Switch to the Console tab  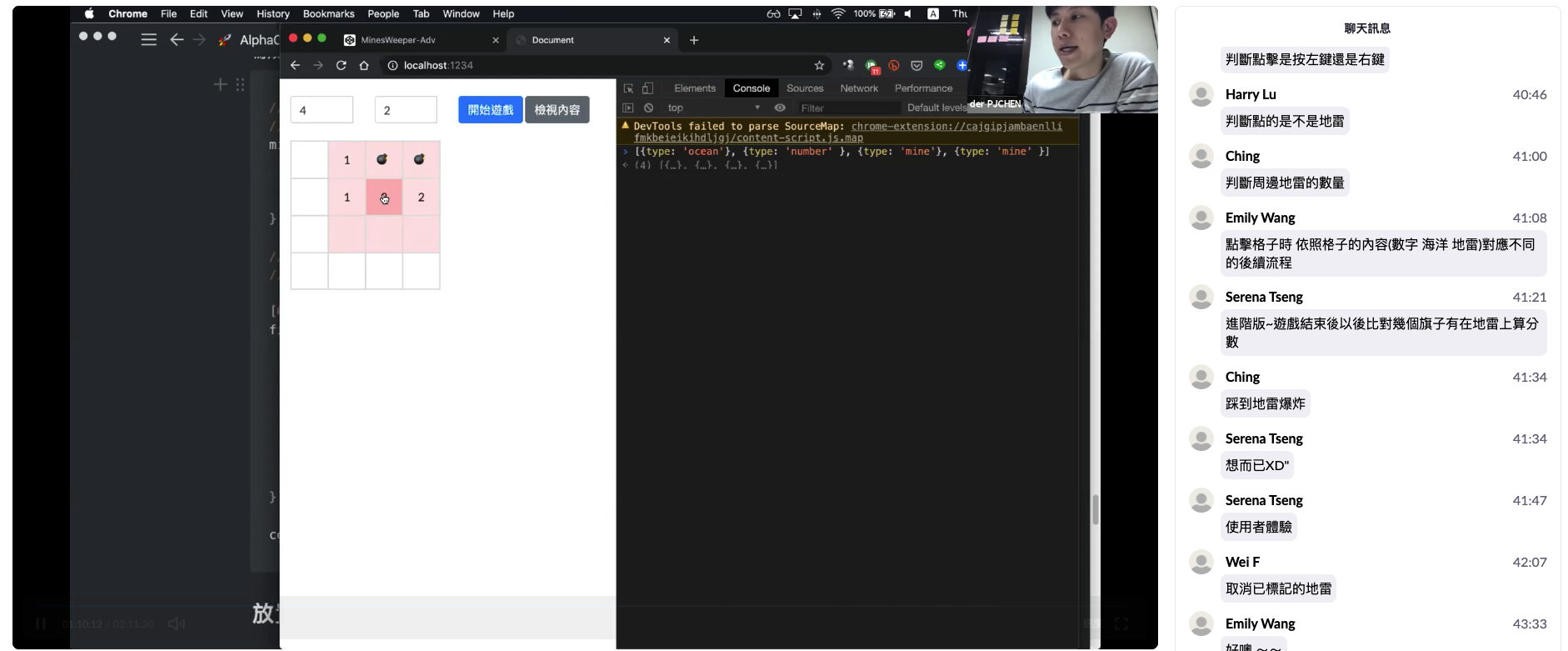tap(752, 88)
